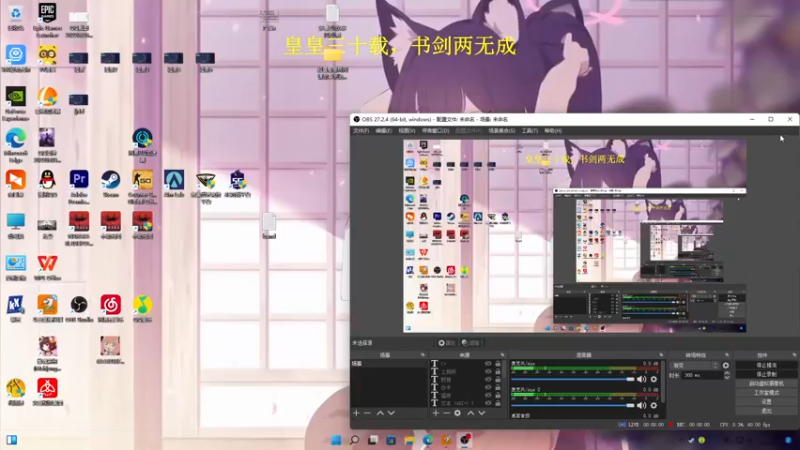
Task: Open GeForce Experience desktop icon
Action: 16,104
